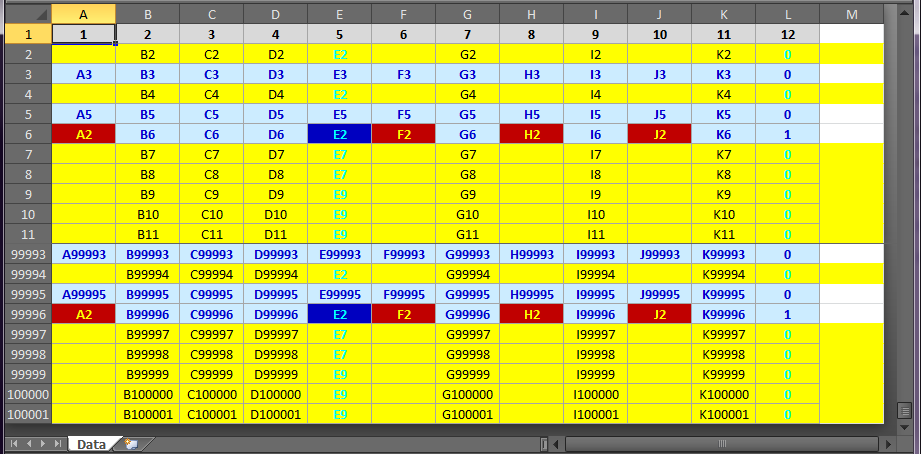The image size is (921, 454).
Task: Click the cell labeled A99993
Action: [x=83, y=254]
